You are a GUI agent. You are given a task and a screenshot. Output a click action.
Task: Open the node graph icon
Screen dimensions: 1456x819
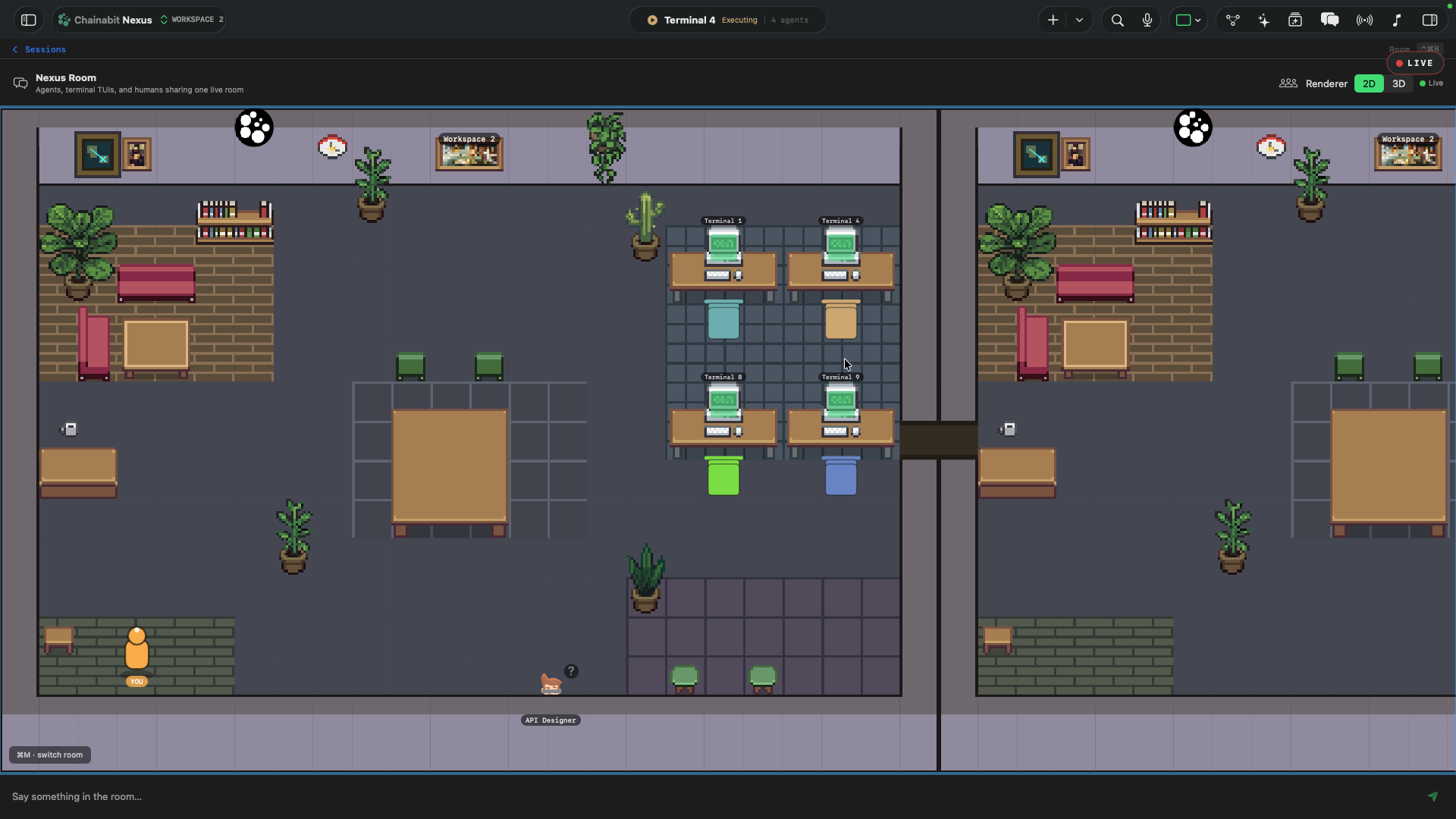1233,20
